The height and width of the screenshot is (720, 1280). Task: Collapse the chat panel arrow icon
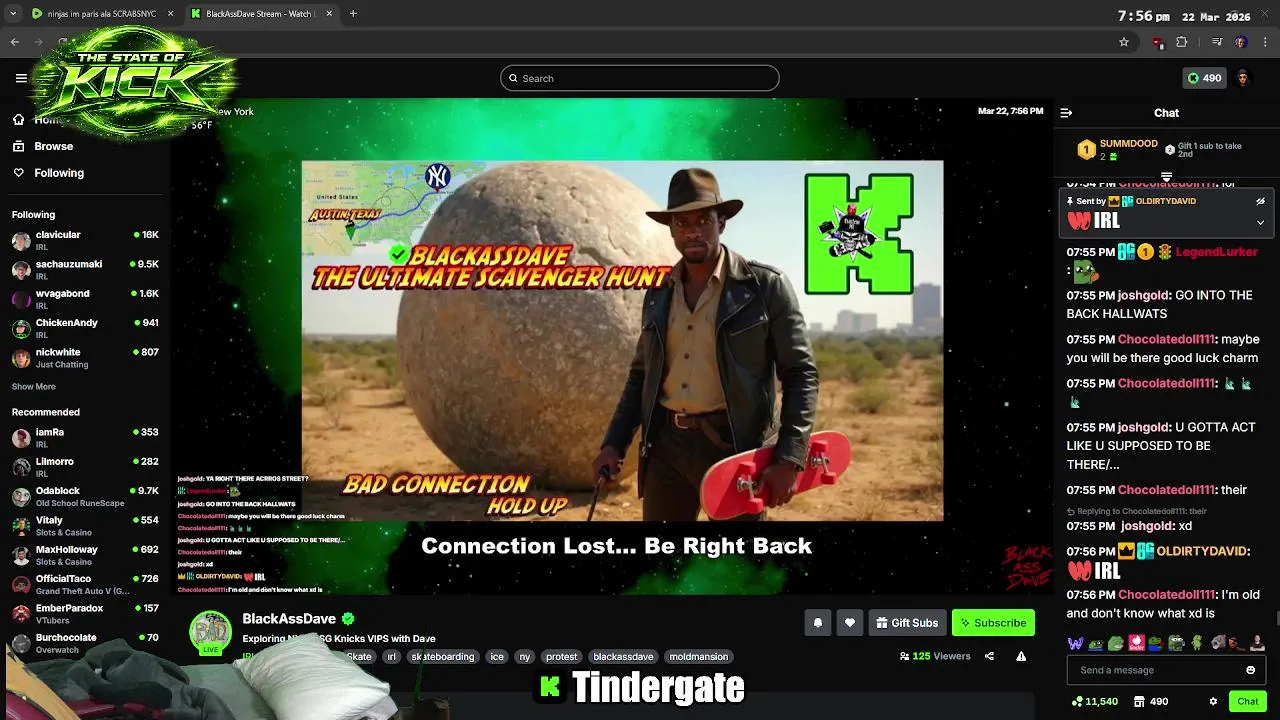click(1066, 113)
